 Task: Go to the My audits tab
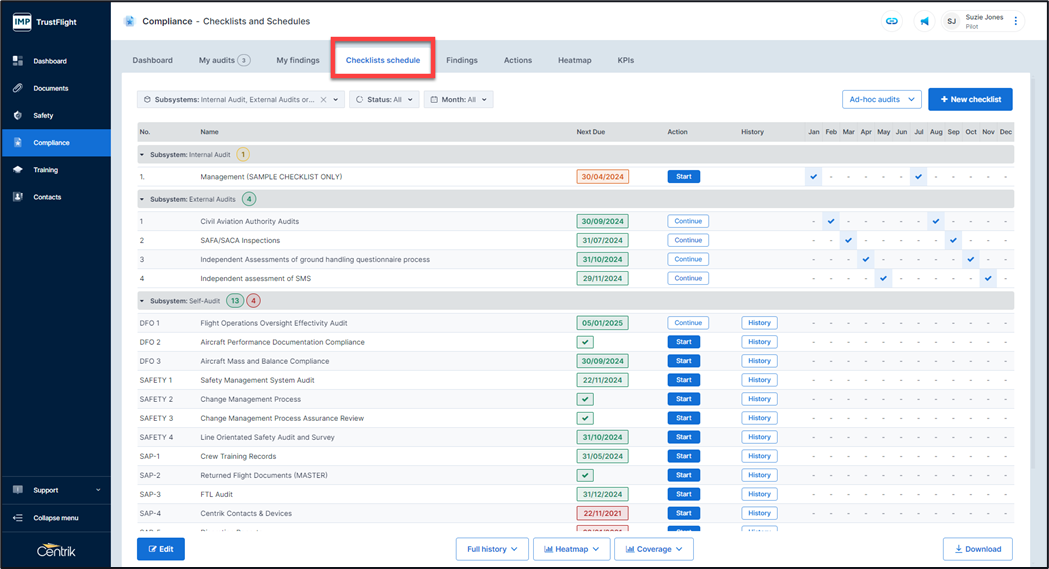coord(223,60)
